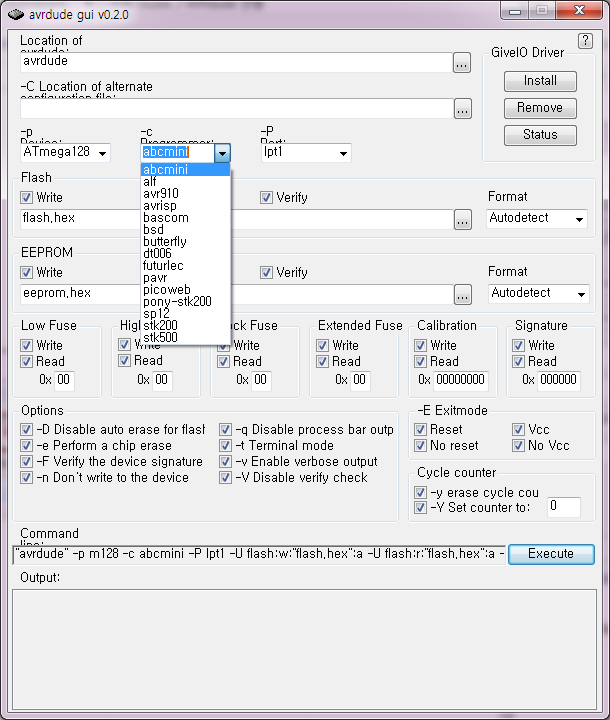Toggle Exitmode Vcc checkbox
Screen dimensions: 610x720
519,430
